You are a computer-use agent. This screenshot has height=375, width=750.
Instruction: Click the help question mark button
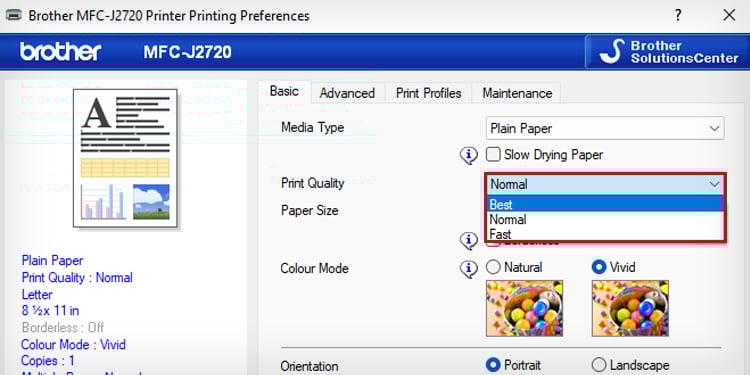[678, 15]
